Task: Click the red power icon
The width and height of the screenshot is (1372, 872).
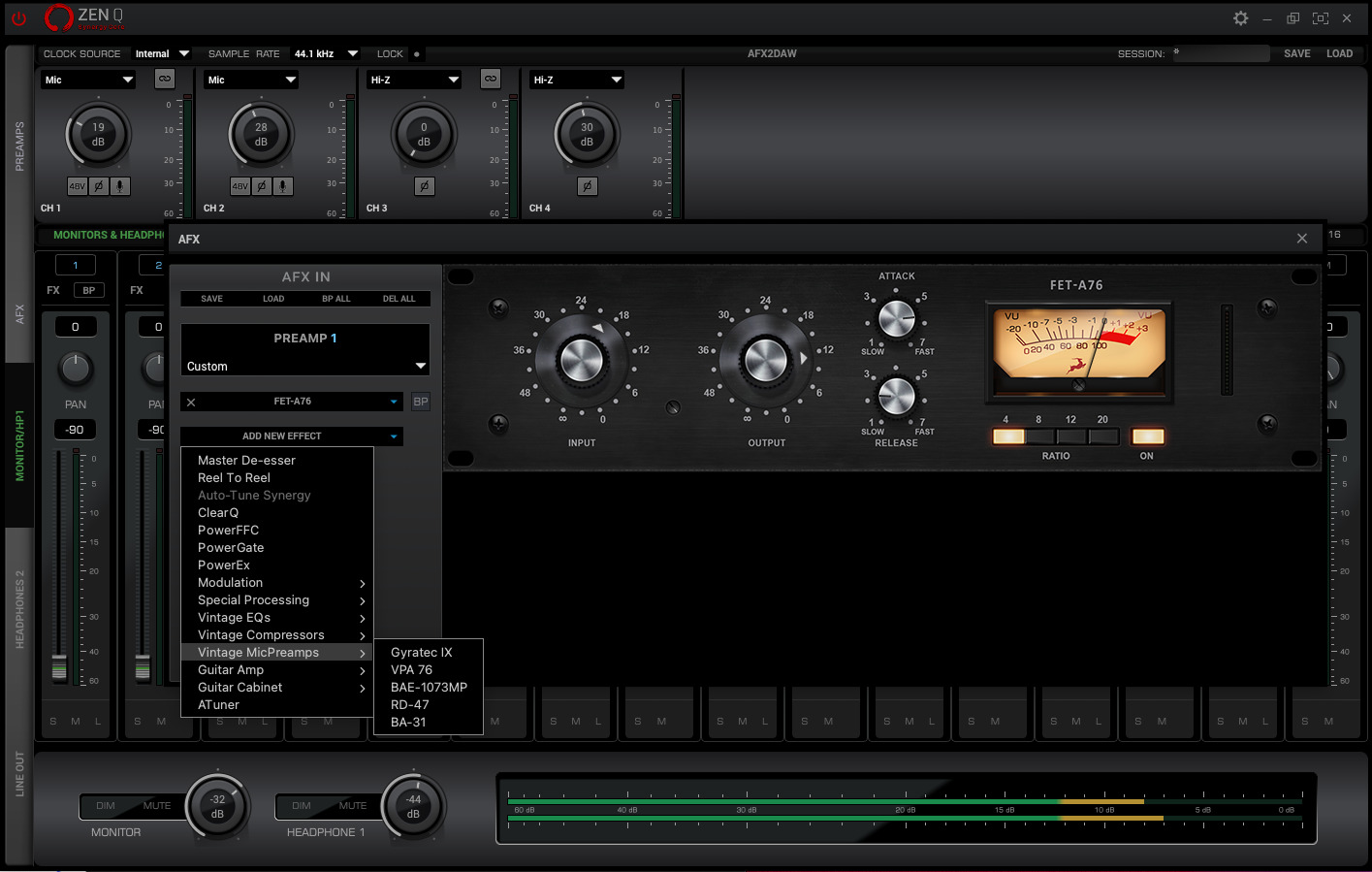Action: (18, 18)
